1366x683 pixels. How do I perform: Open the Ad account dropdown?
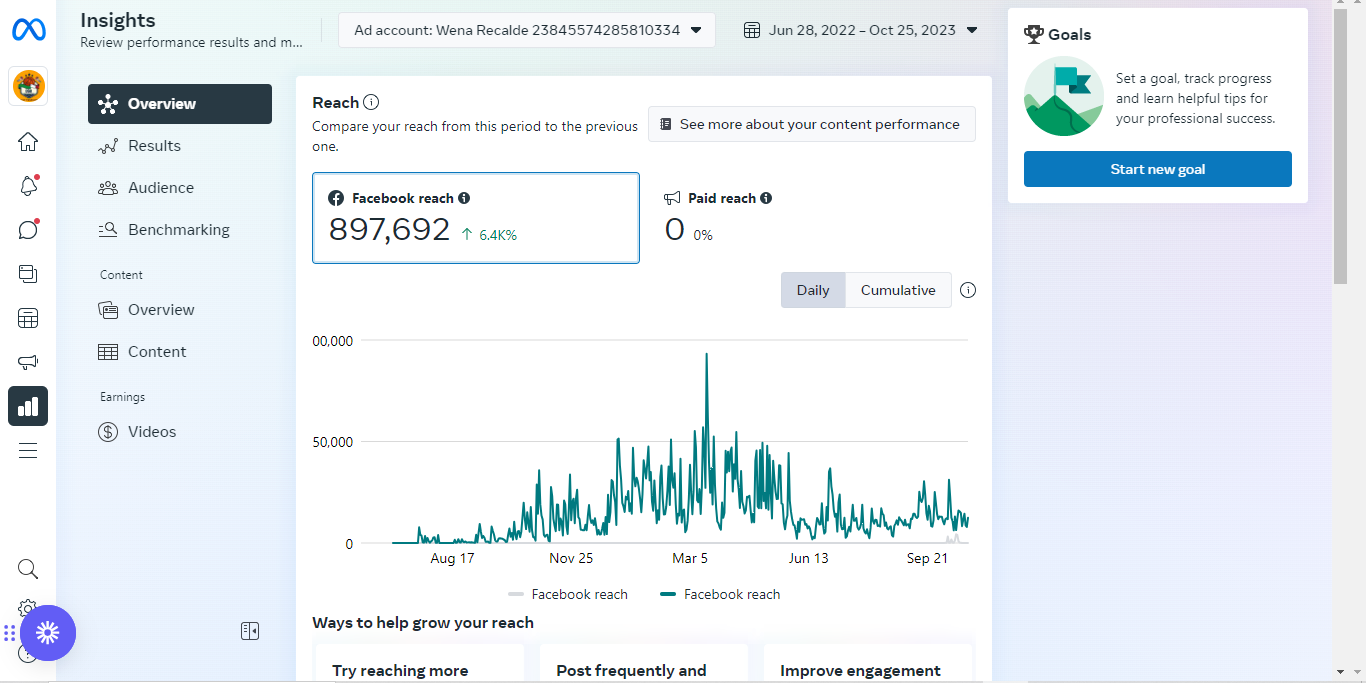point(526,30)
